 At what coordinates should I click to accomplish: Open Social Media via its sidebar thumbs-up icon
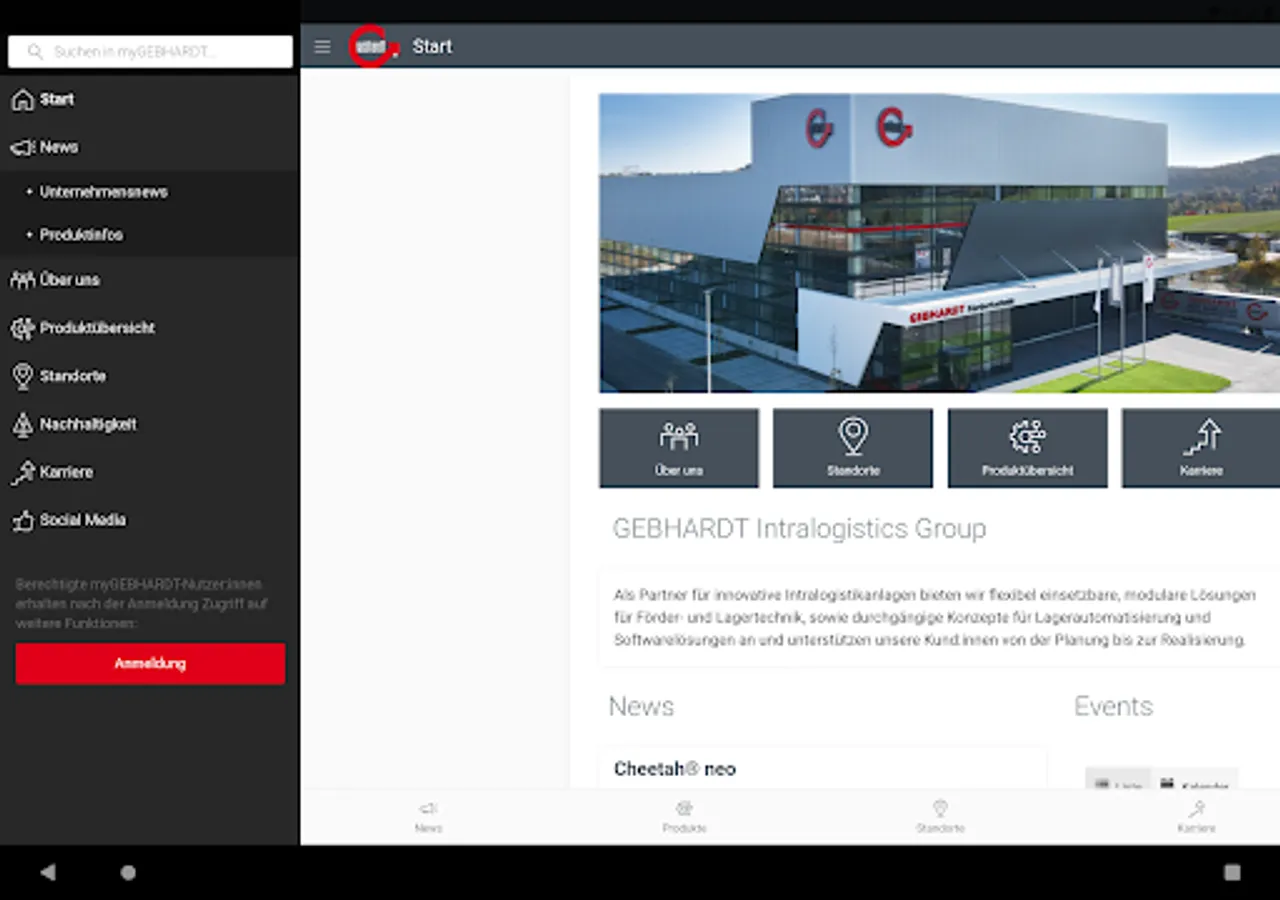[x=22, y=520]
